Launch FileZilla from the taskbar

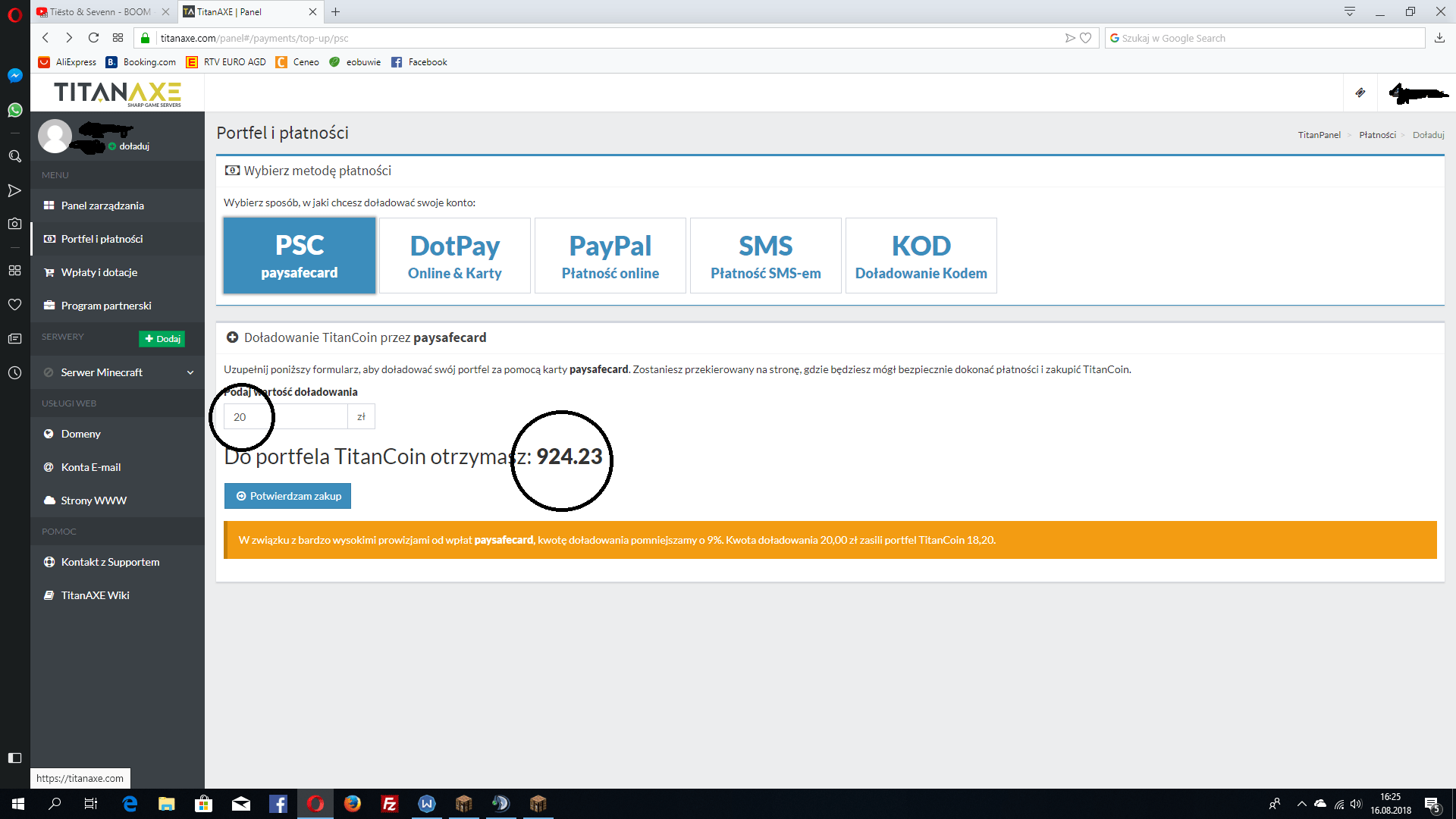(390, 804)
